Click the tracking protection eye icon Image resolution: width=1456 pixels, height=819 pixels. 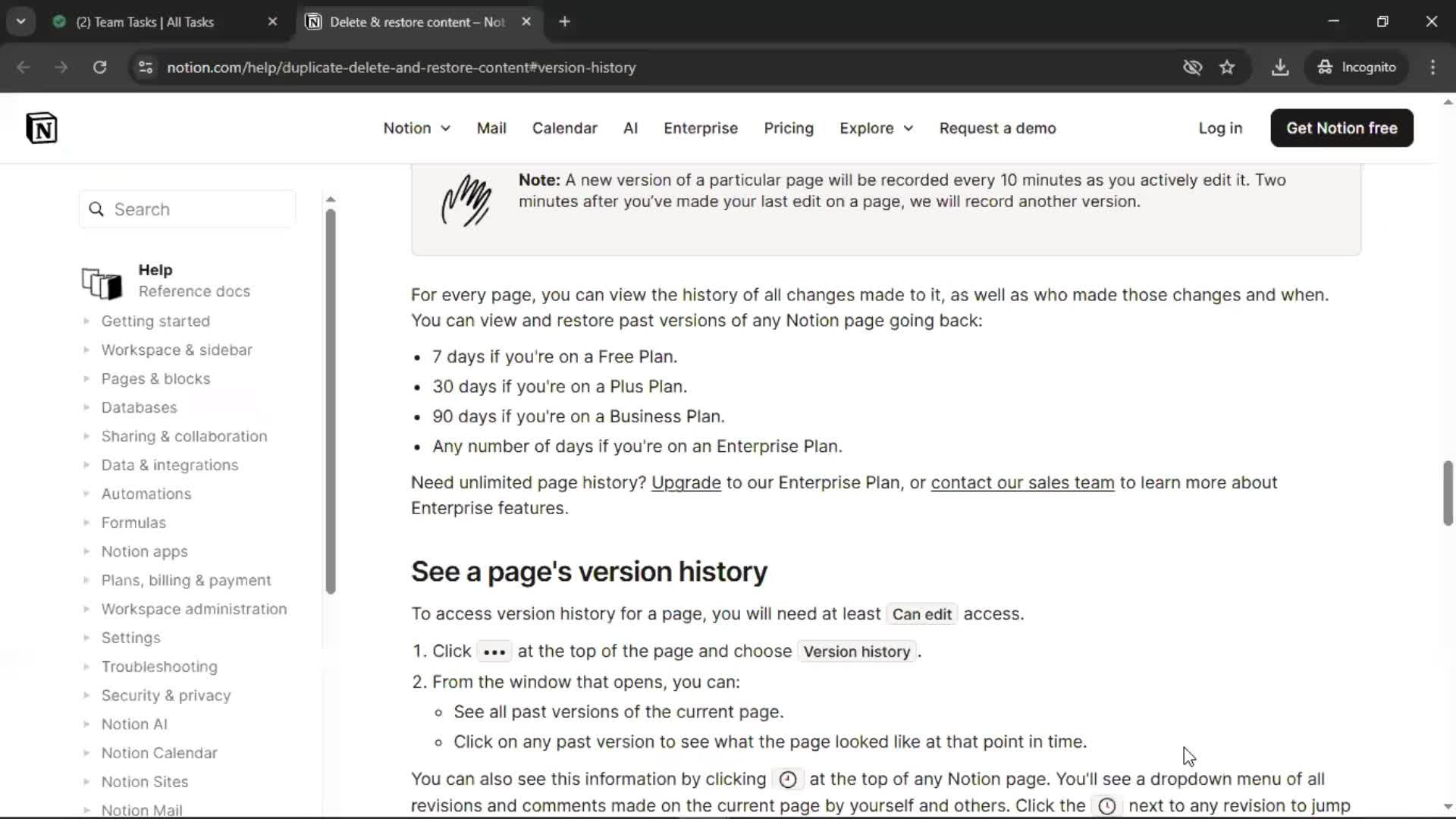[x=1192, y=67]
